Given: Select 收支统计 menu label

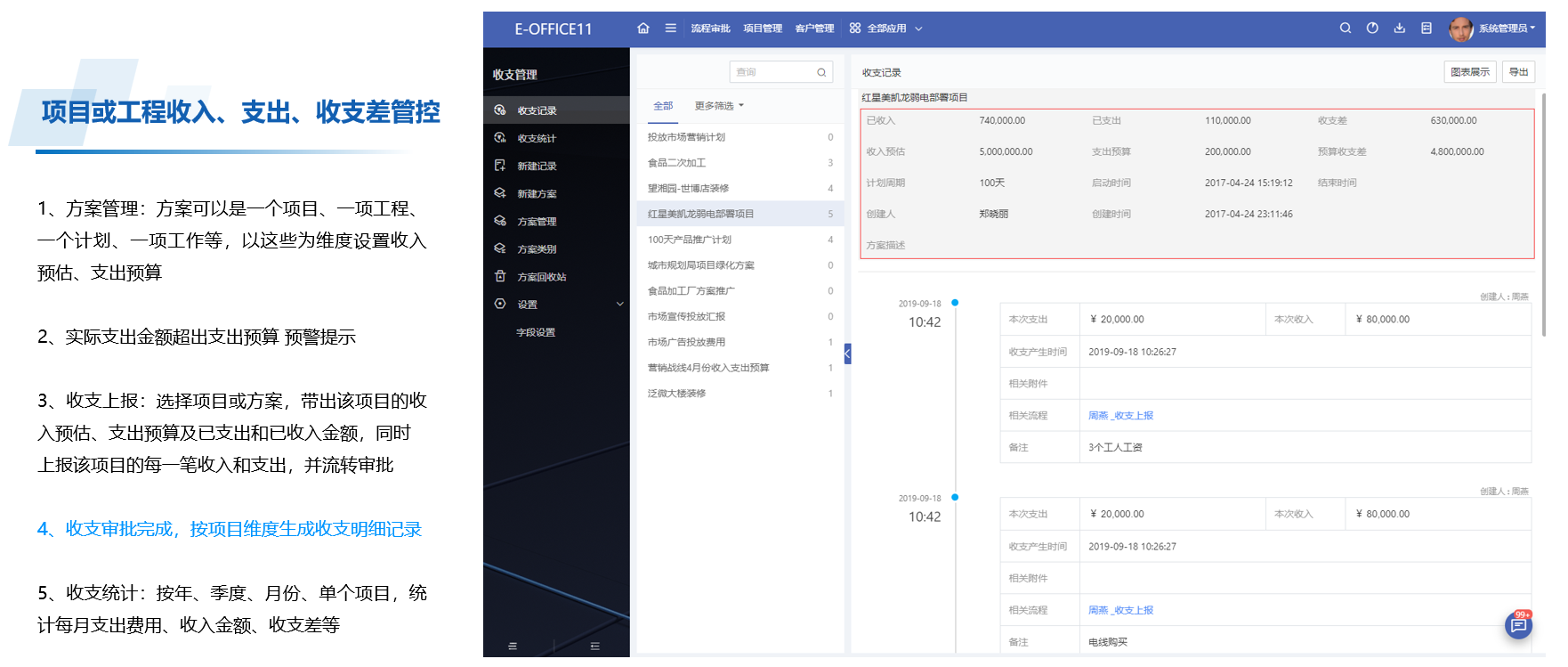Looking at the screenshot, I should click(x=537, y=138).
